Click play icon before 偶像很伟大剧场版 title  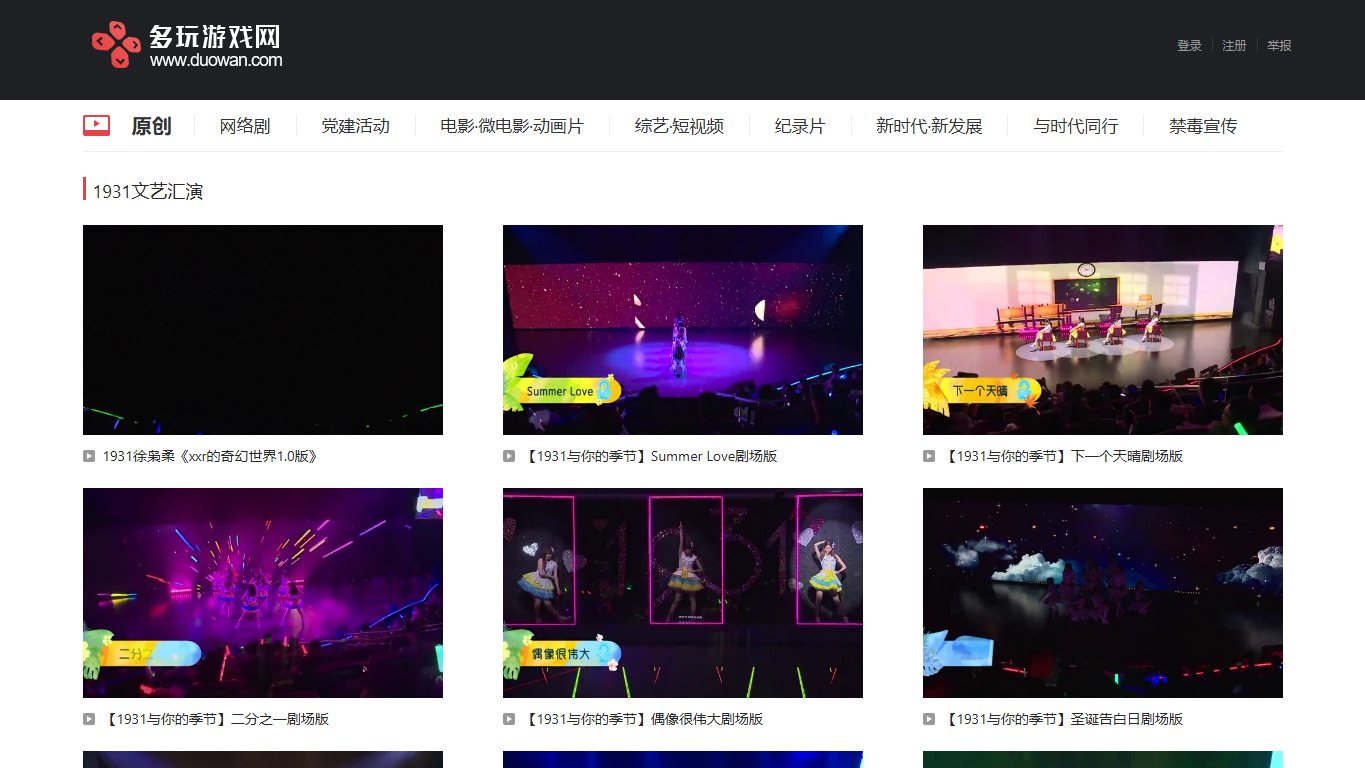(x=509, y=719)
